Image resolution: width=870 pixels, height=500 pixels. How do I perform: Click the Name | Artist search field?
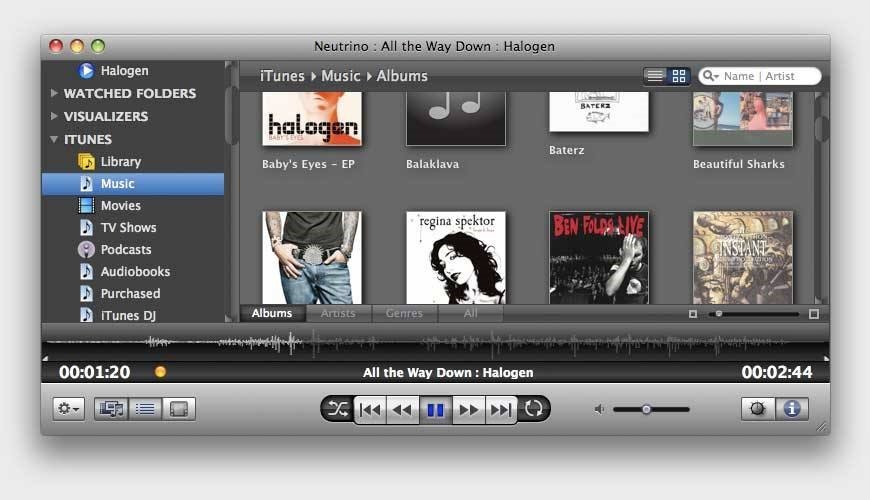click(x=760, y=76)
